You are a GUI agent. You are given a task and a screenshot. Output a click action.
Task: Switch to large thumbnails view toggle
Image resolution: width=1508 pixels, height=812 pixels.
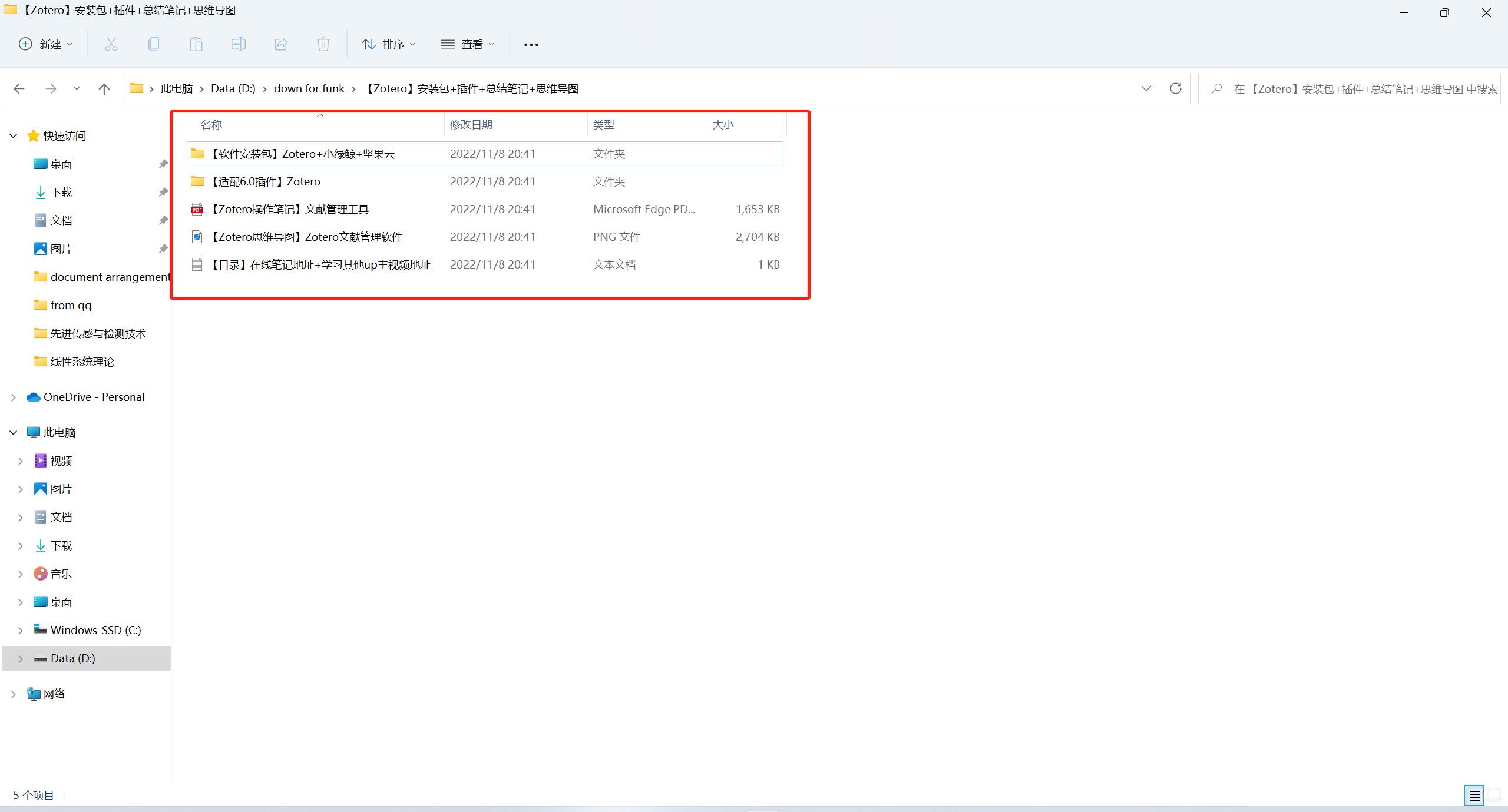point(1494,796)
